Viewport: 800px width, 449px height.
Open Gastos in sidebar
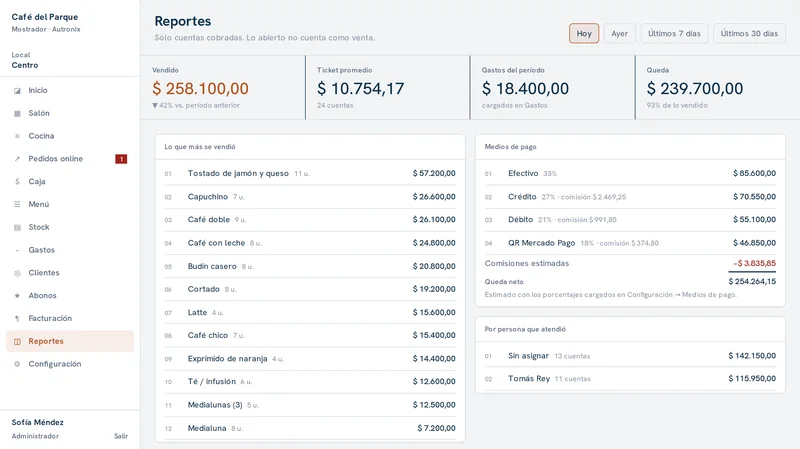coord(70,250)
